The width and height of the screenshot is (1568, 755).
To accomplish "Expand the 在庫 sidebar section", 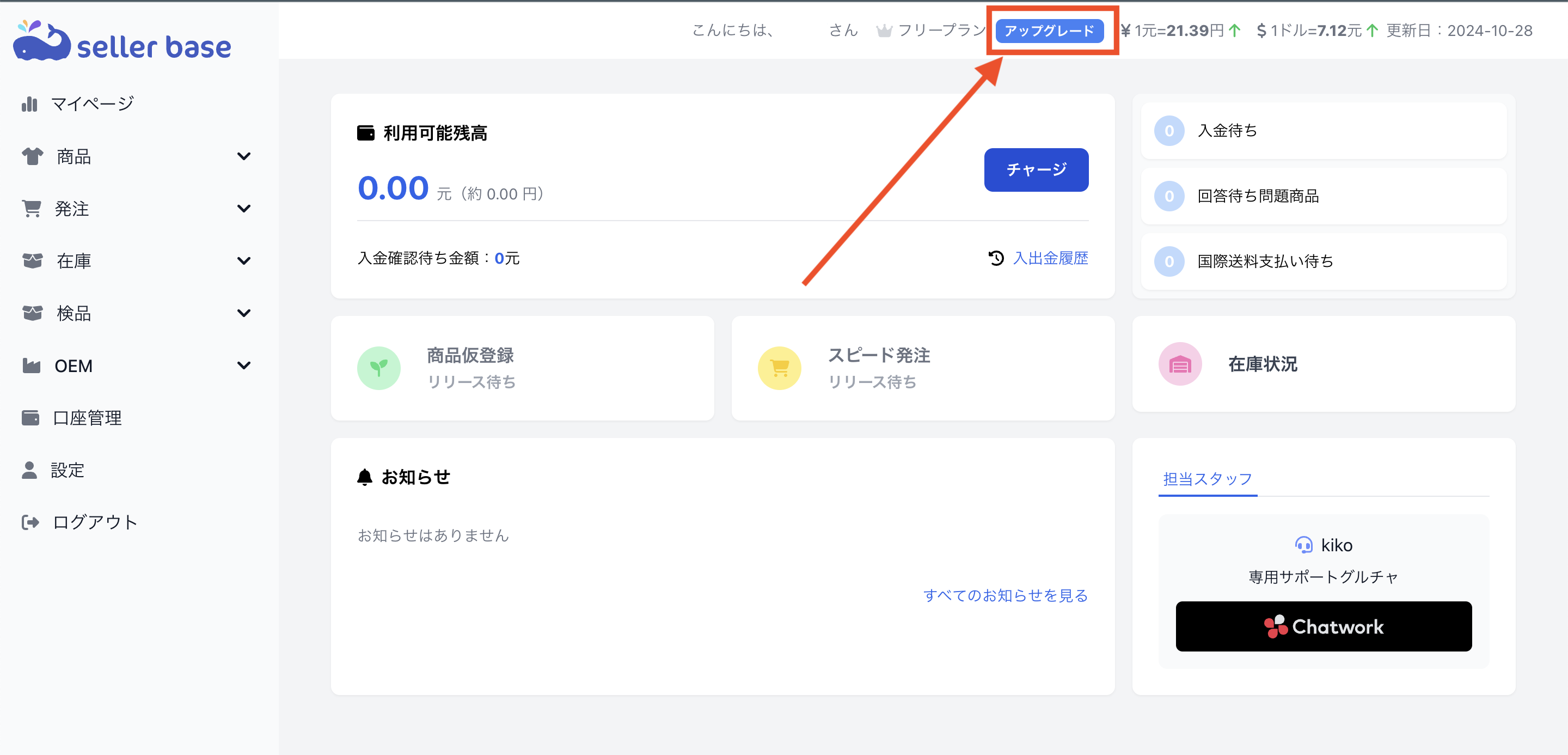I will coord(243,260).
